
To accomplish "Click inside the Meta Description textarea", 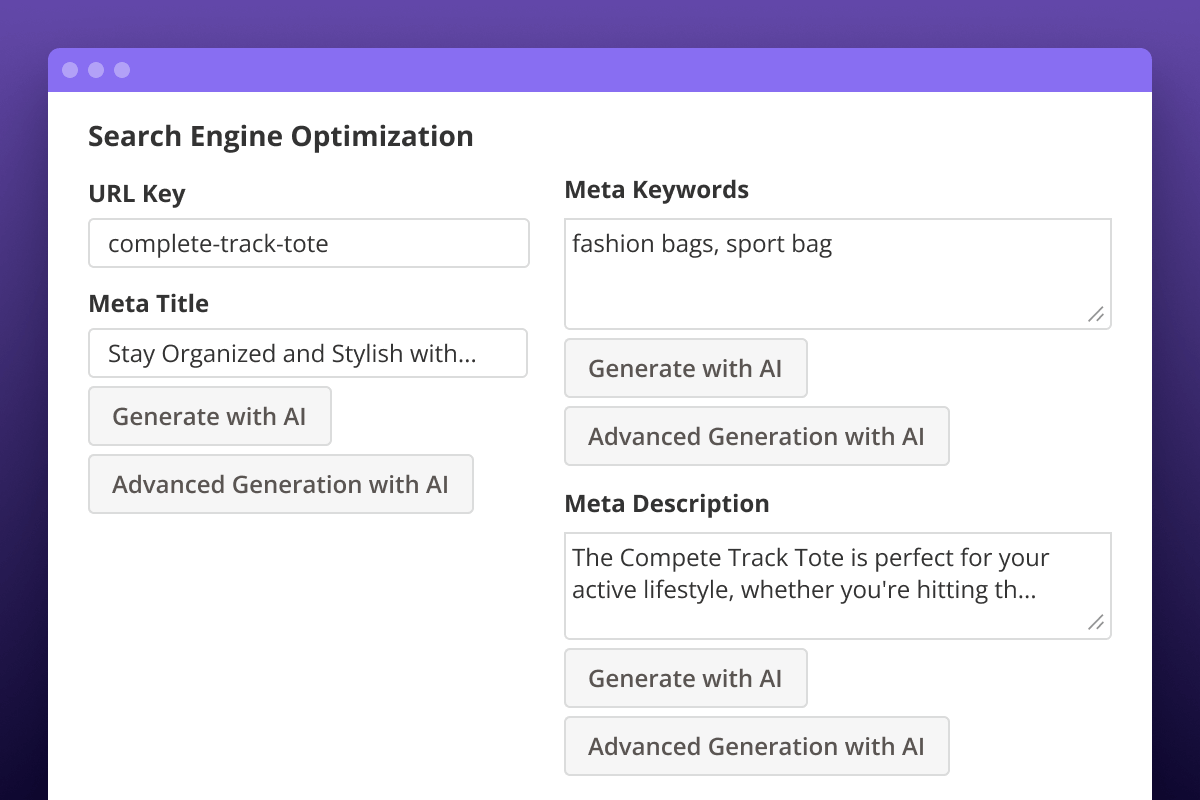I will pos(837,586).
